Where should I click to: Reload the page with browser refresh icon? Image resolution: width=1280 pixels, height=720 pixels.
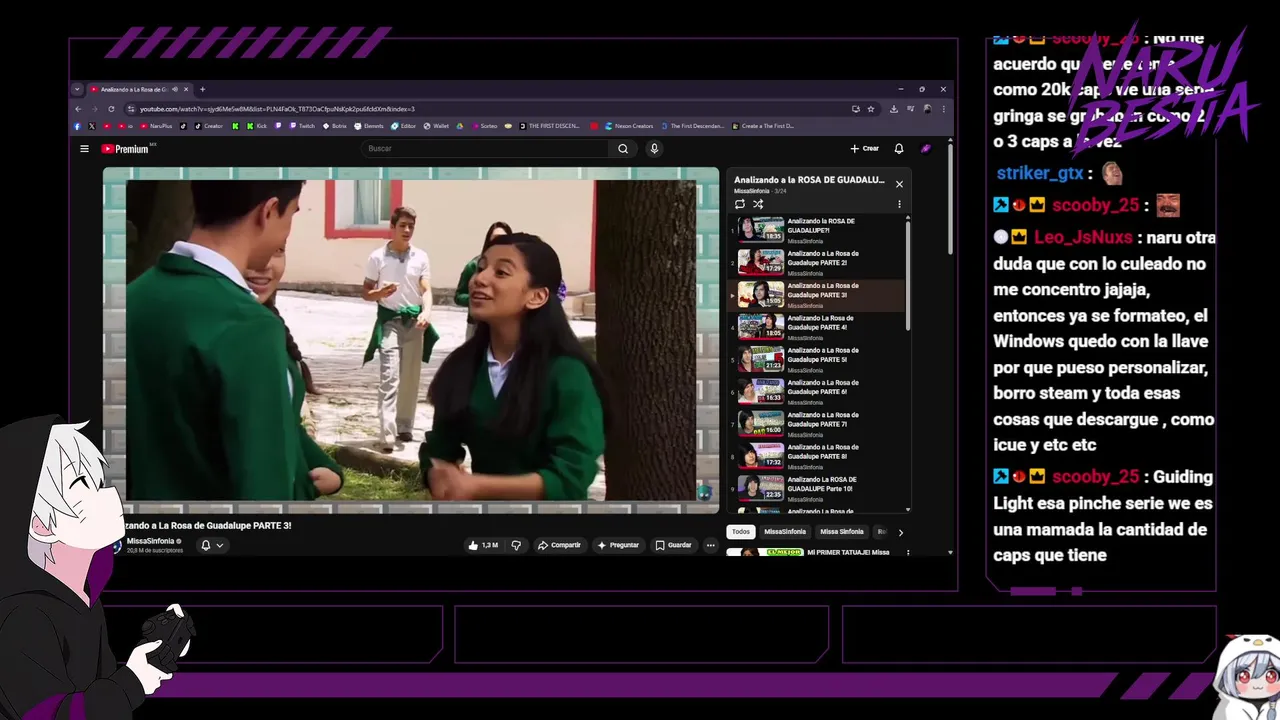tap(111, 109)
